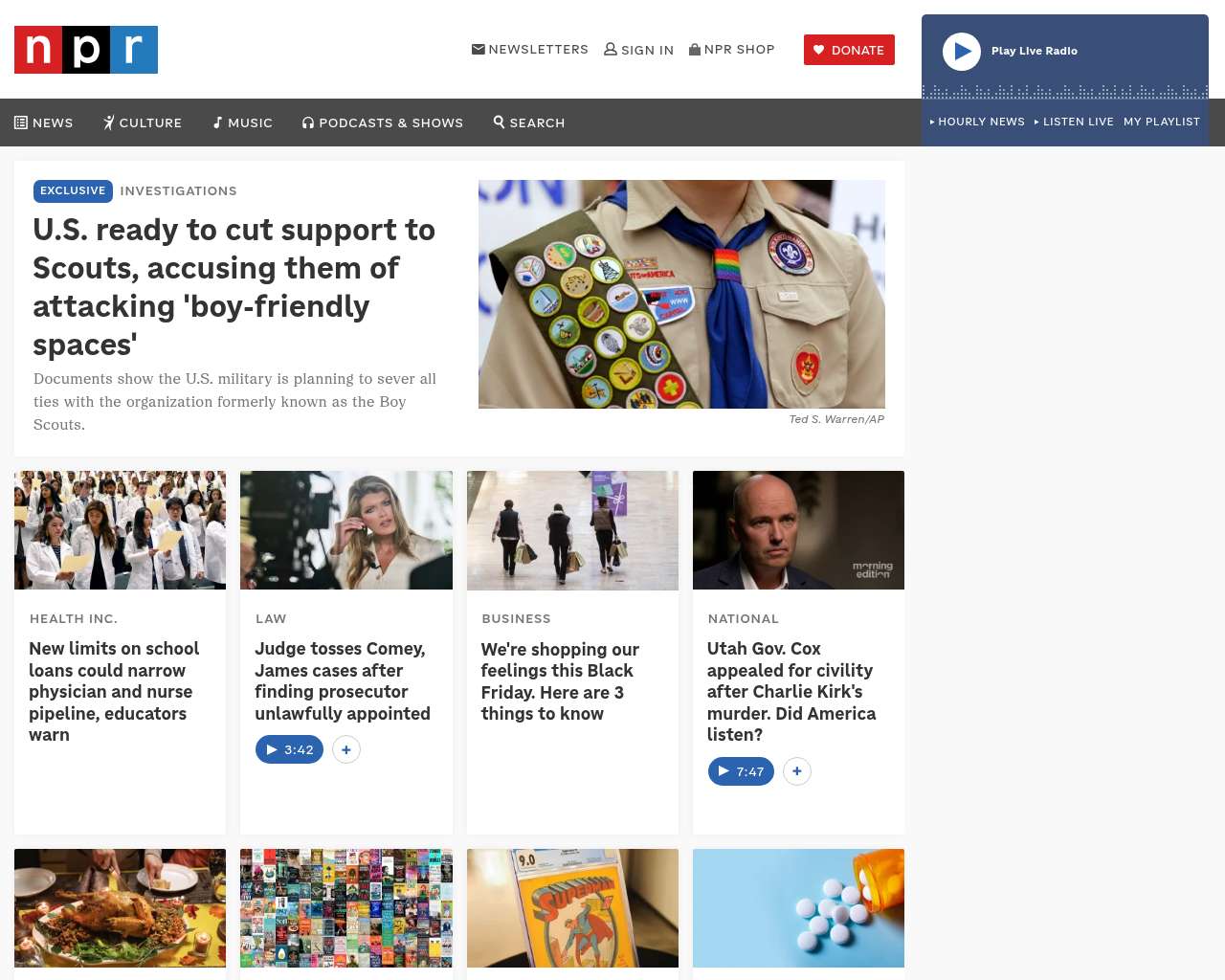Expand Listen Live in the player

click(1074, 122)
